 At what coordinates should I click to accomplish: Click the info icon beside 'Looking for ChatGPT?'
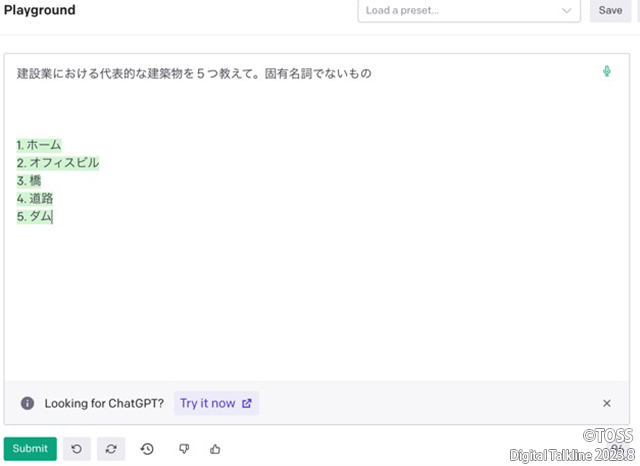pyautogui.click(x=28, y=403)
